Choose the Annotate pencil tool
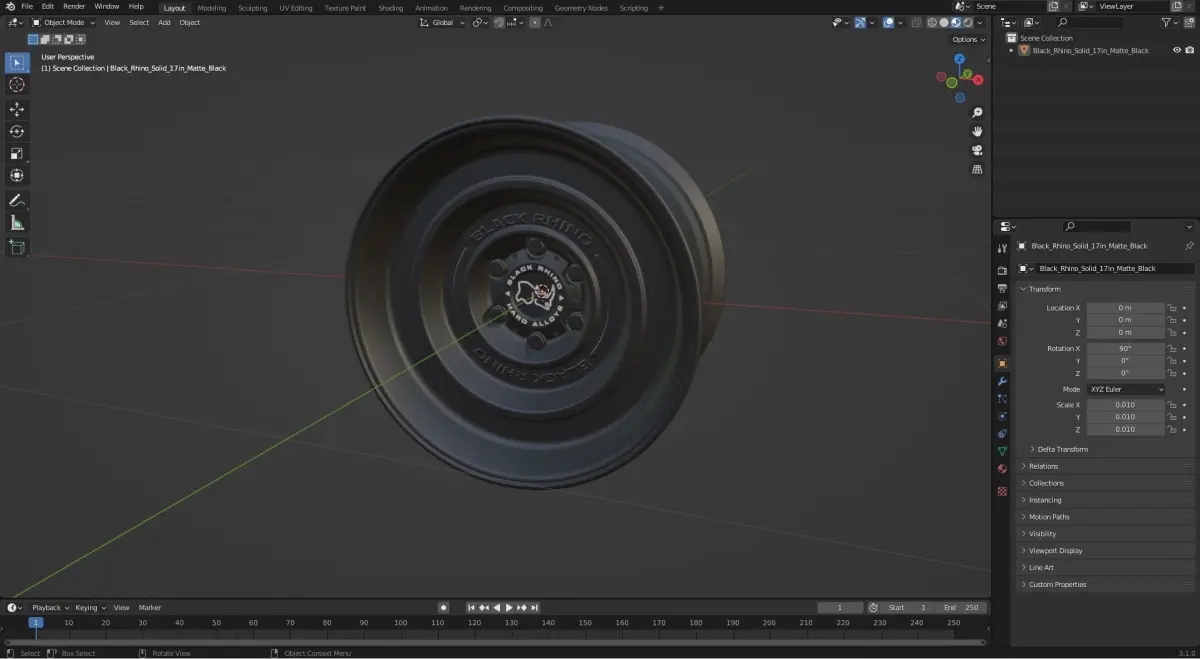The height and width of the screenshot is (659, 1200). [x=17, y=200]
